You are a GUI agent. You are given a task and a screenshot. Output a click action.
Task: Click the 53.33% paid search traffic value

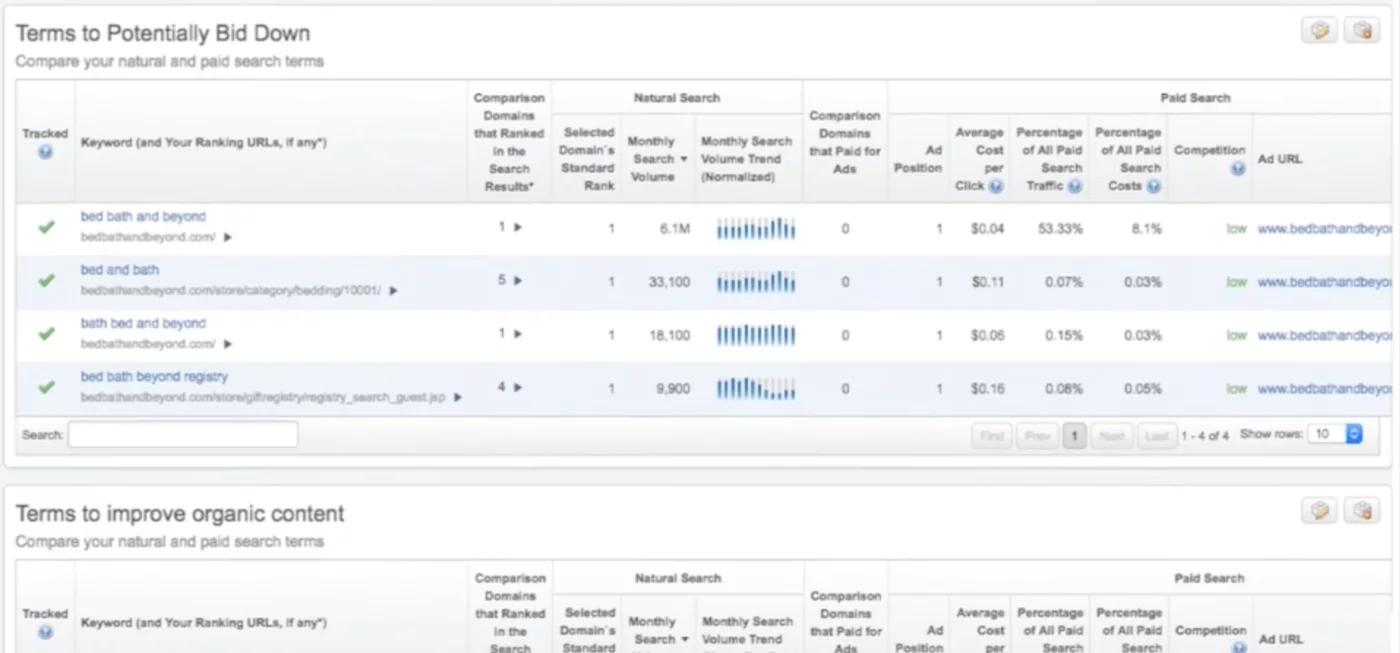tap(1060, 229)
